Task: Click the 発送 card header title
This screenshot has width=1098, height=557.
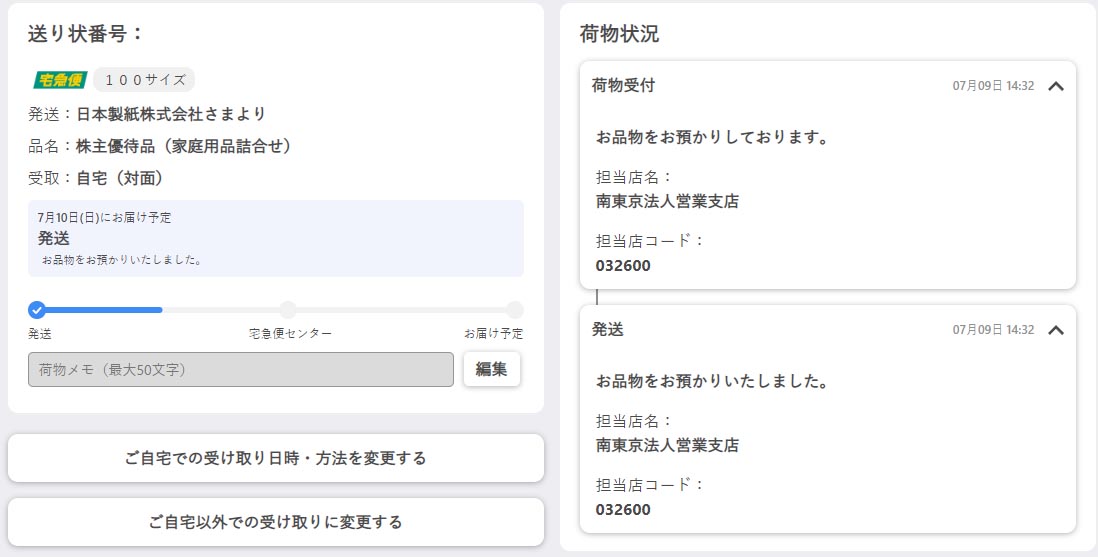Action: tap(608, 329)
